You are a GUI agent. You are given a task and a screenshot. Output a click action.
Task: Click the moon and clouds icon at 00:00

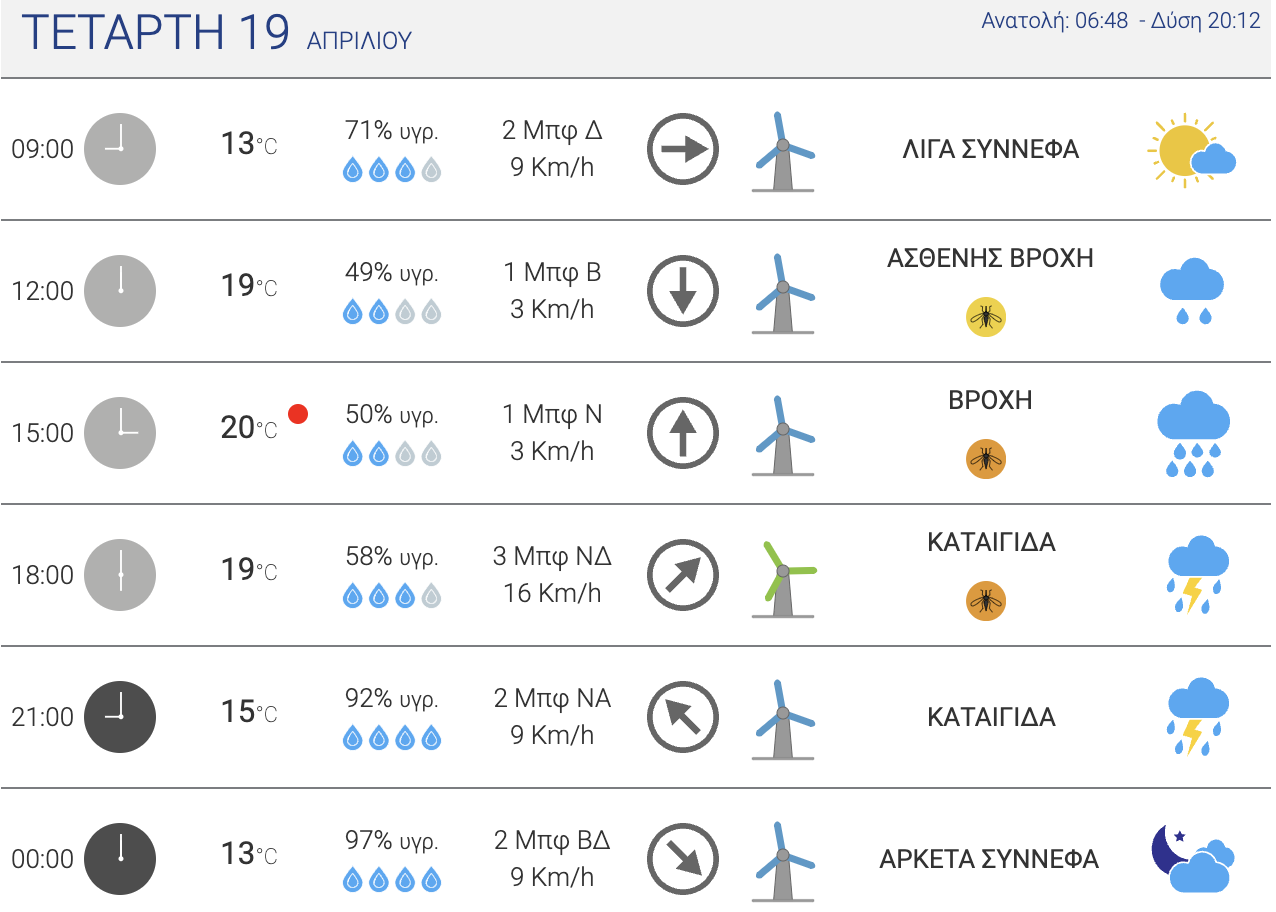[x=1192, y=858]
